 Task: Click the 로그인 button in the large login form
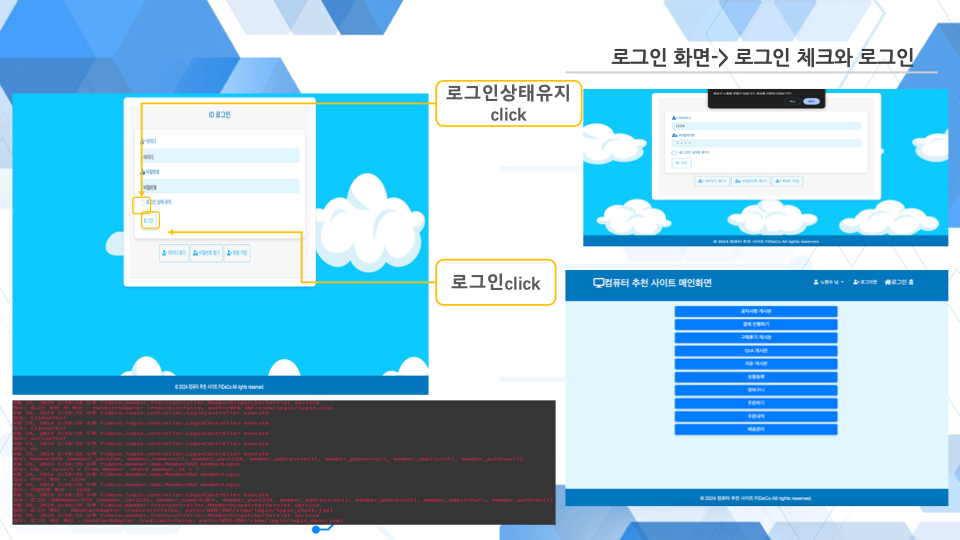148,220
